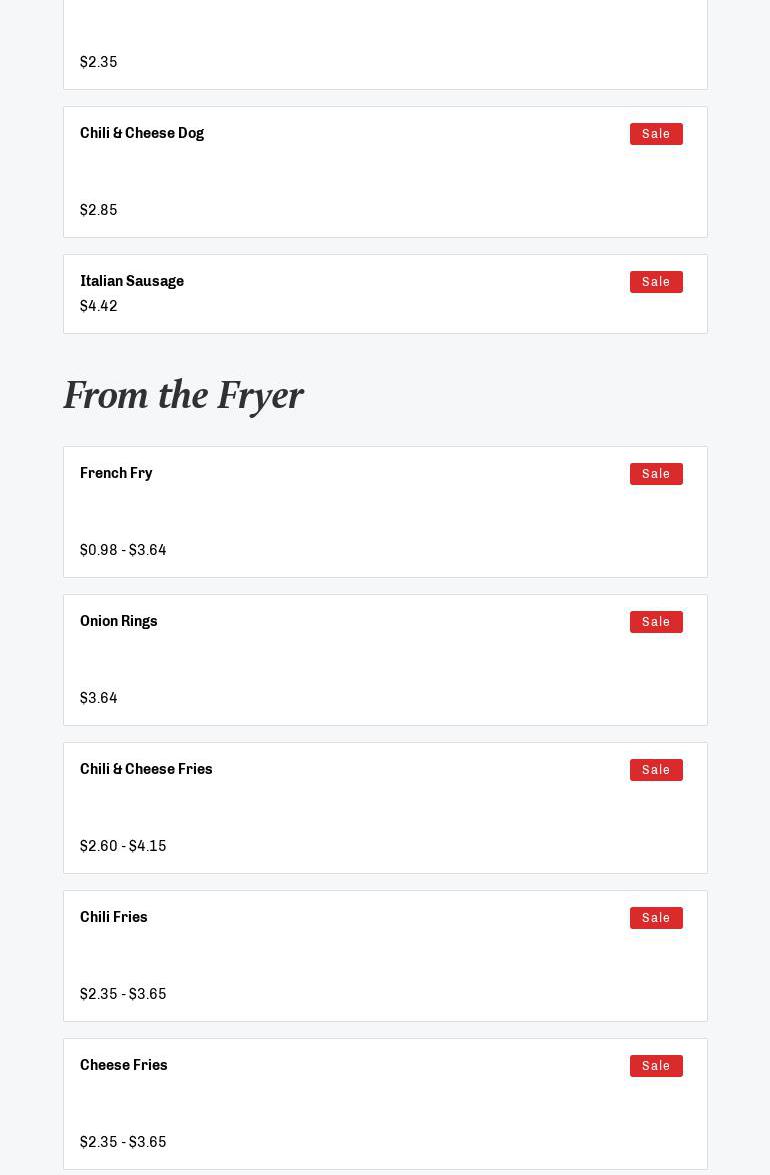Click the Onion Rings $3.64 price
The width and height of the screenshot is (770, 1175).
click(99, 698)
